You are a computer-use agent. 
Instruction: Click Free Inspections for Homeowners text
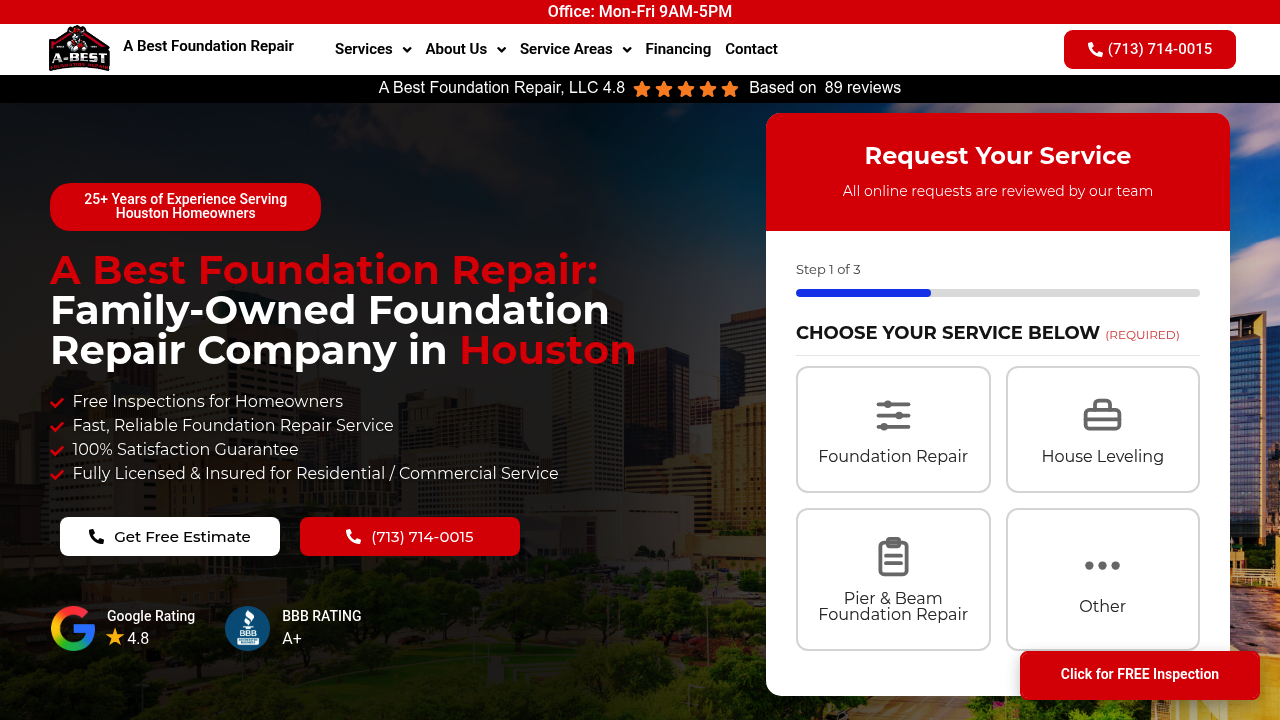click(208, 401)
